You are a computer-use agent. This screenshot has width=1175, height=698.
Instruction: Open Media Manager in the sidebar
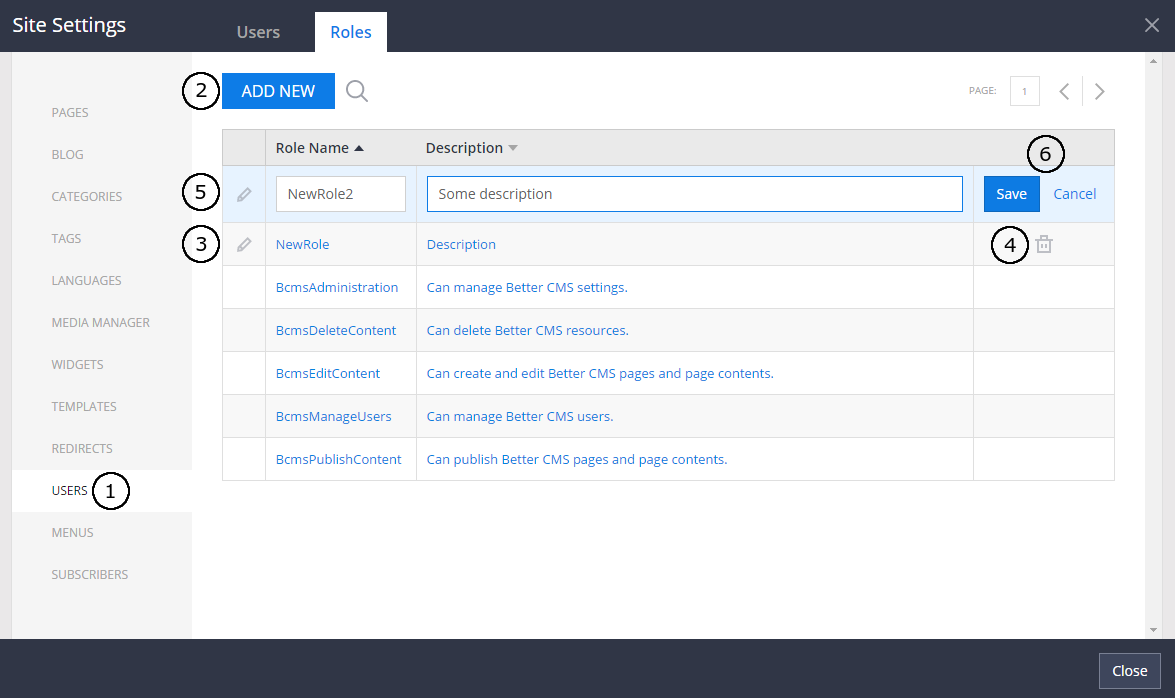click(x=100, y=322)
